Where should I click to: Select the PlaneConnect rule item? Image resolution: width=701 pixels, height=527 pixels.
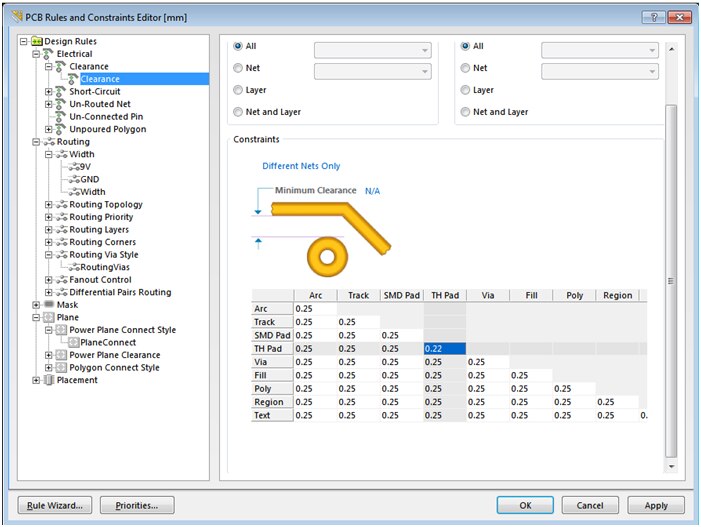pos(107,343)
